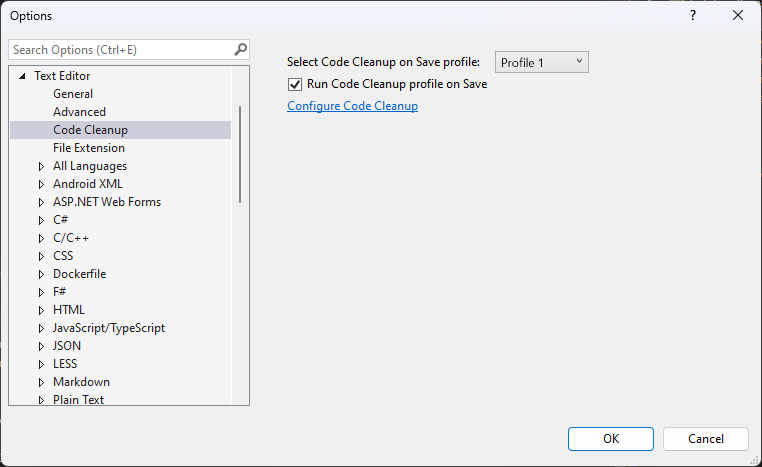Image resolution: width=762 pixels, height=467 pixels.
Task: Click the search magnifier icon
Action: coord(241,50)
